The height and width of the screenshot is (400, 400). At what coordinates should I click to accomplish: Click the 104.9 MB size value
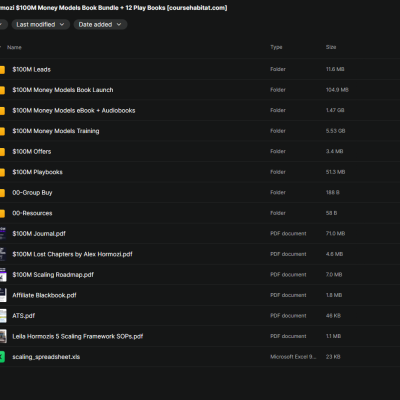(x=337, y=90)
